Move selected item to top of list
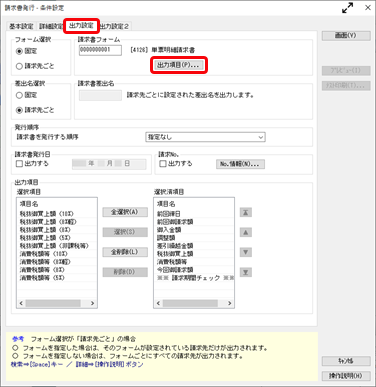Image resolution: width=376 pixels, height=387 pixels. (x=246, y=212)
